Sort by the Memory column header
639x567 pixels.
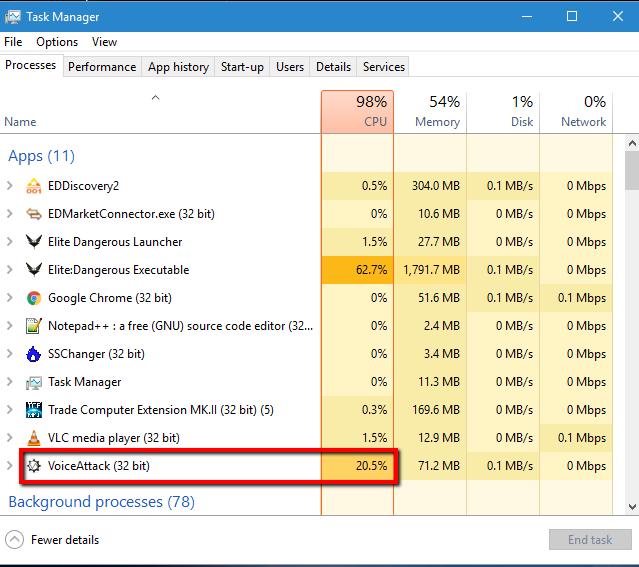tap(430, 112)
